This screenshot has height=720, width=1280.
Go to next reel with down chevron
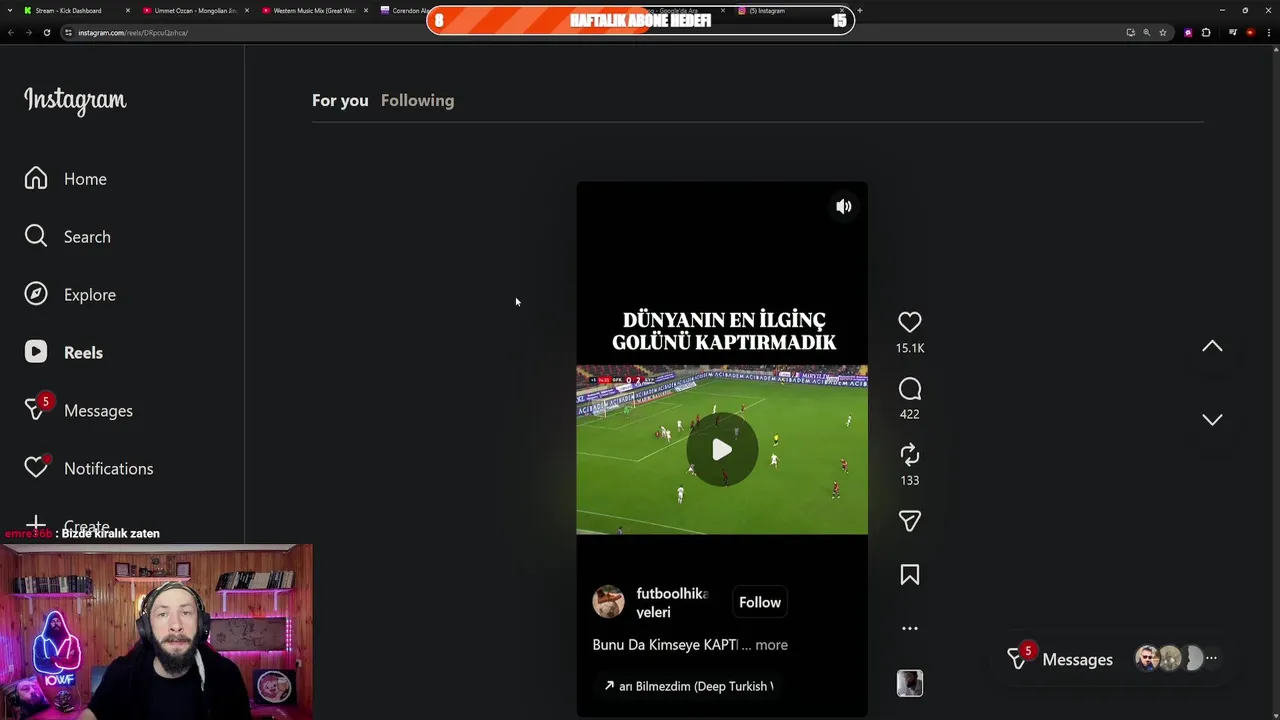point(1212,420)
